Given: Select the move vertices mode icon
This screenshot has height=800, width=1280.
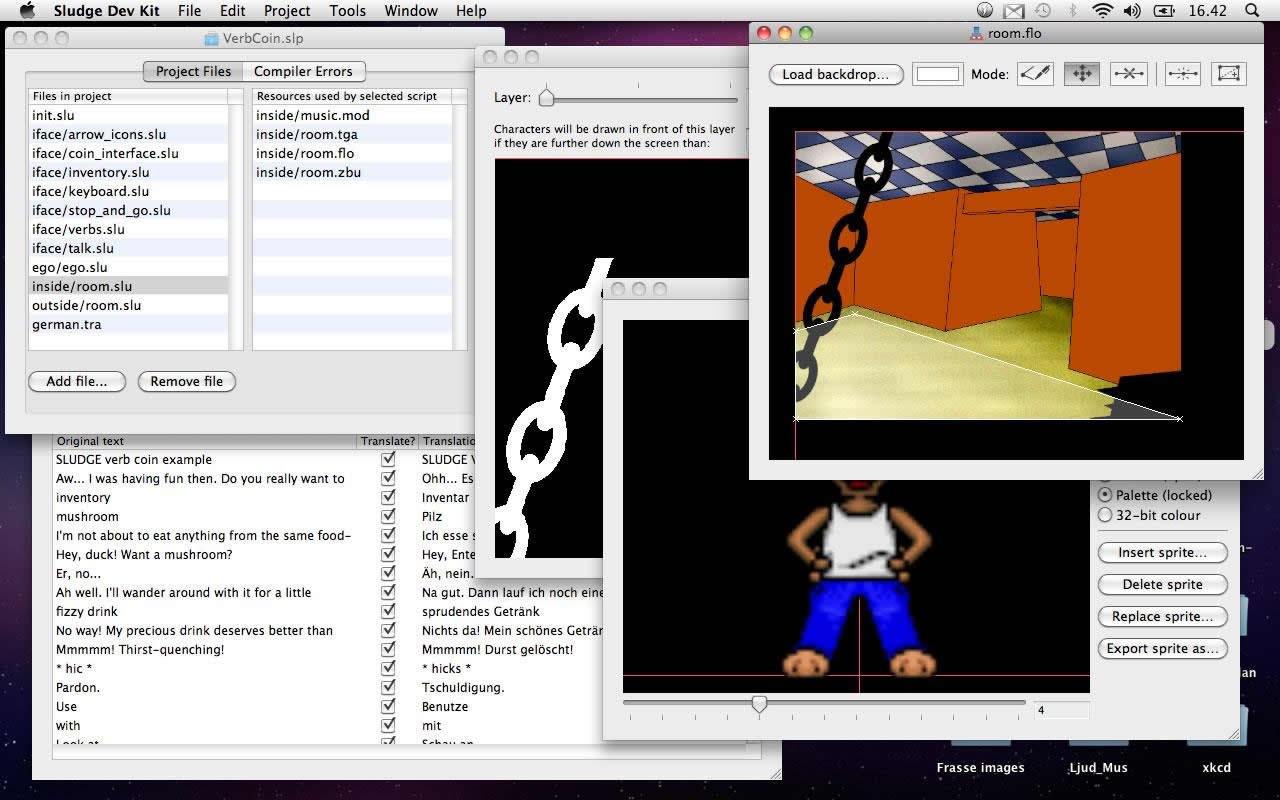Looking at the screenshot, I should pos(1082,74).
